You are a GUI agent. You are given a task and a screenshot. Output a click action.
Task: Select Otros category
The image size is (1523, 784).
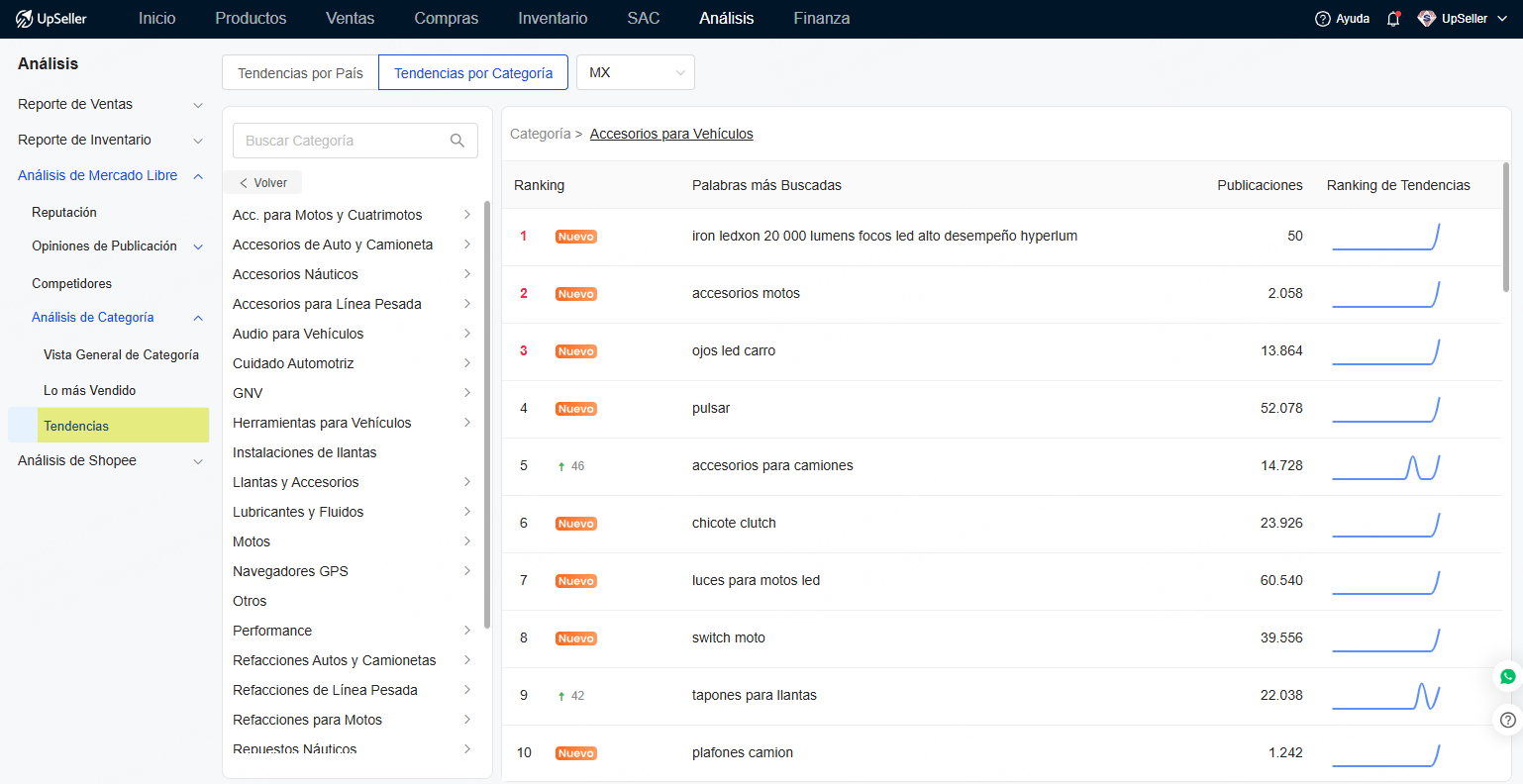tap(250, 601)
